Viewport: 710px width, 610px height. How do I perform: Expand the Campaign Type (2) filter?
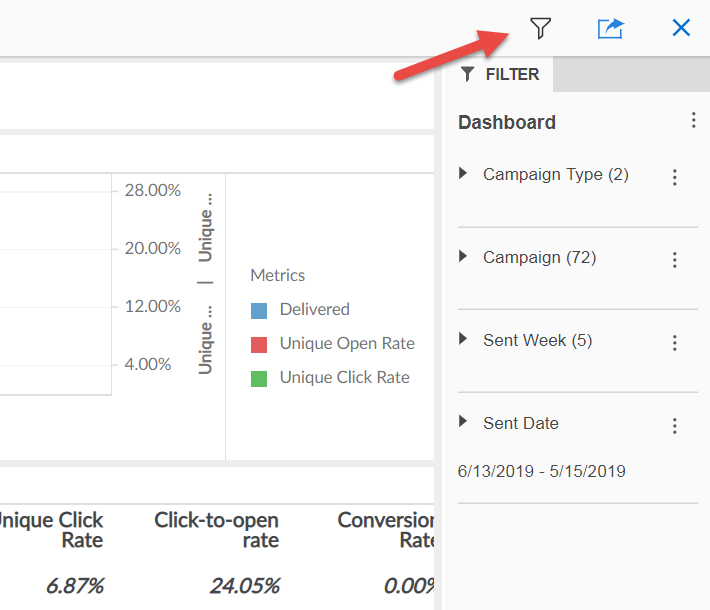(x=463, y=174)
